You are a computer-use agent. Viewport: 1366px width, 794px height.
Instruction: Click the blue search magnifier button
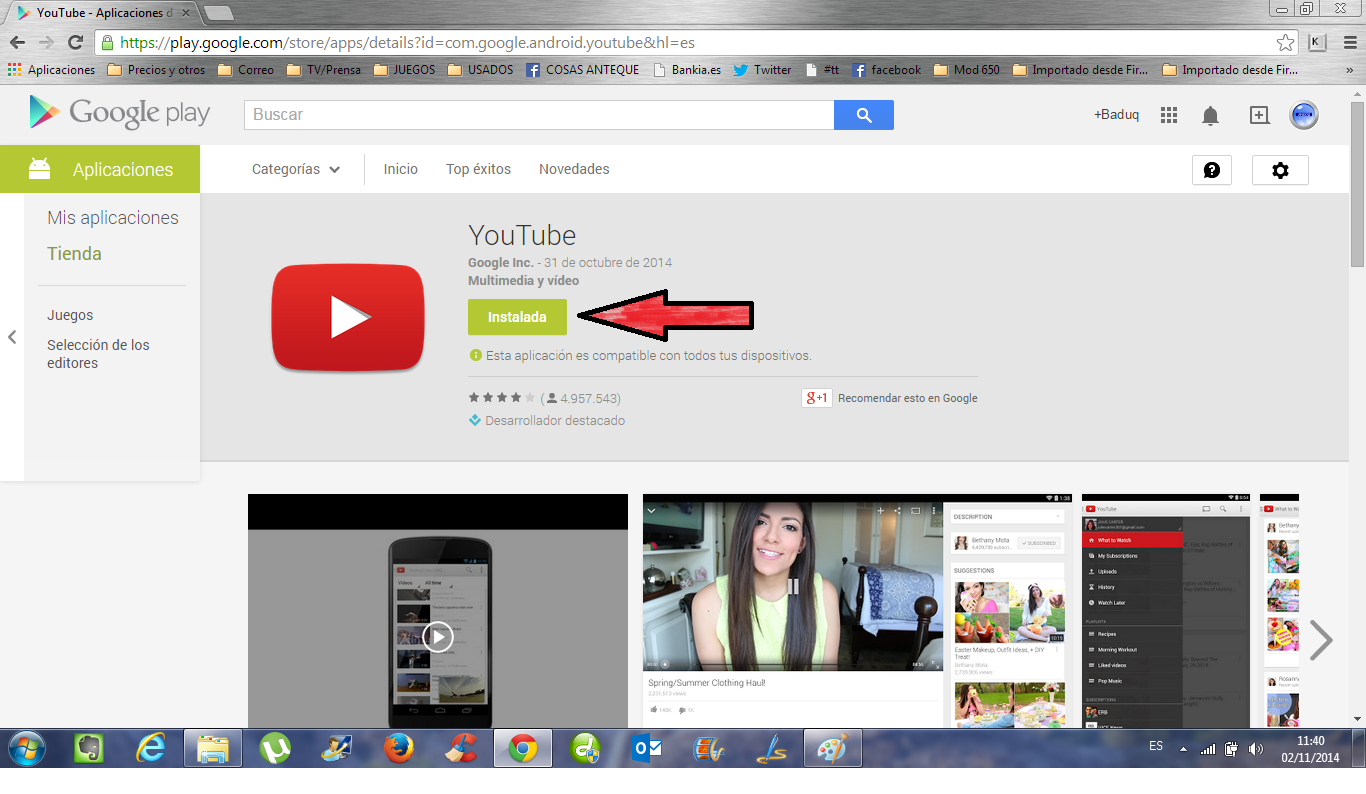click(863, 115)
